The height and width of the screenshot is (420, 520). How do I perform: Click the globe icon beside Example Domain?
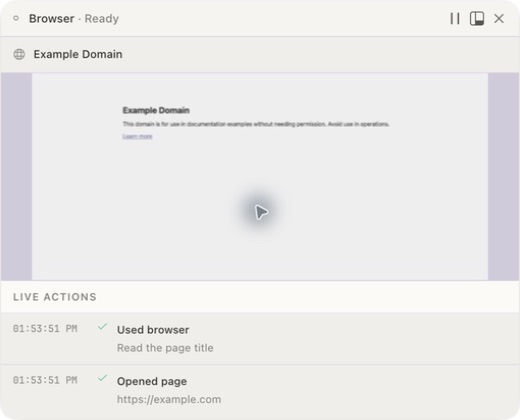click(19, 54)
